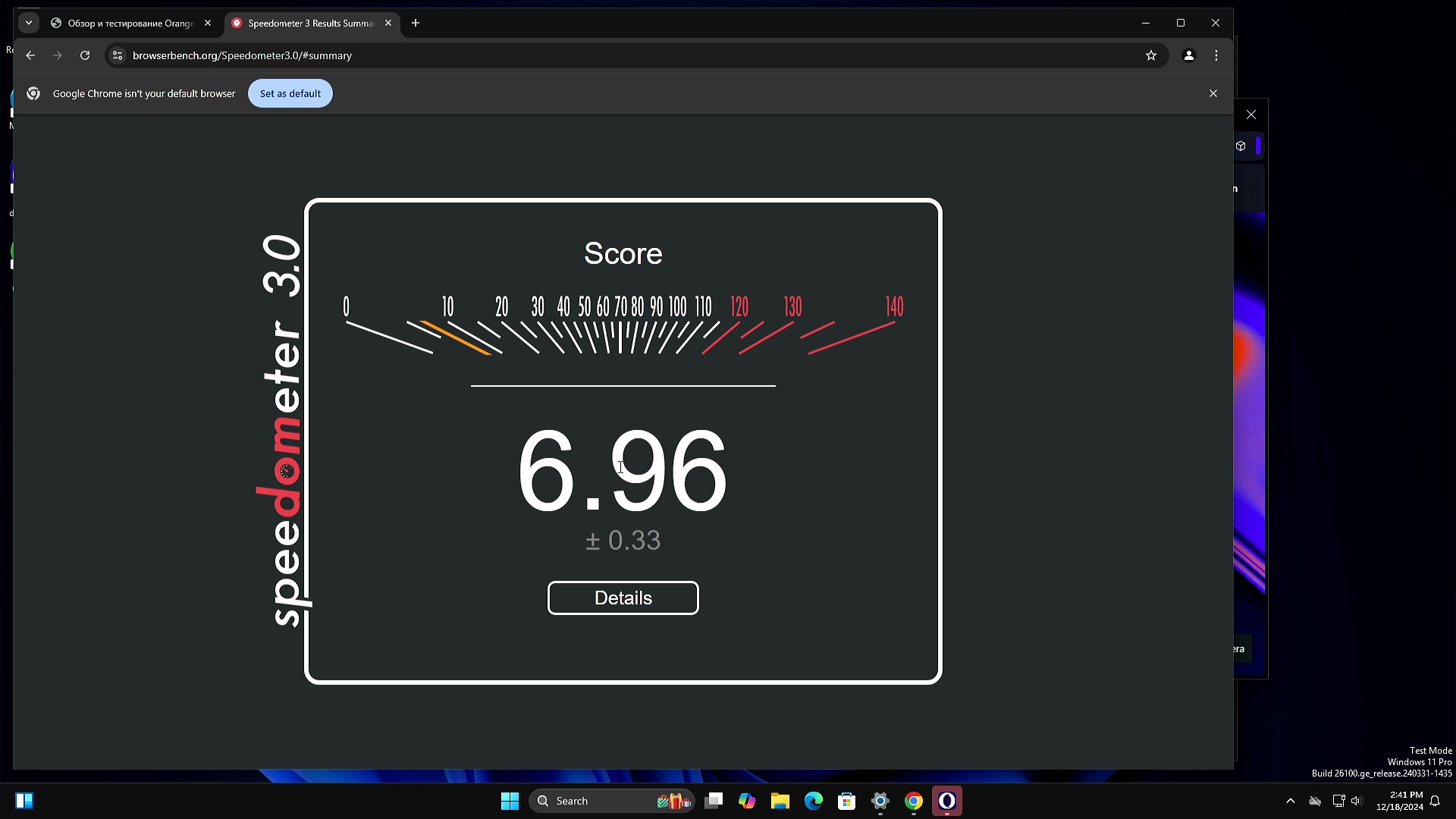This screenshot has width=1456, height=819.
Task: Dismiss the default browser notification bar
Action: pyautogui.click(x=1213, y=93)
